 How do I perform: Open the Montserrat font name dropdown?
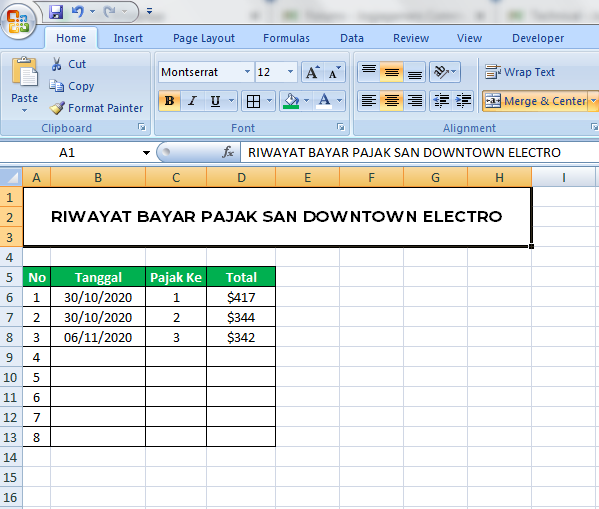pyautogui.click(x=248, y=72)
